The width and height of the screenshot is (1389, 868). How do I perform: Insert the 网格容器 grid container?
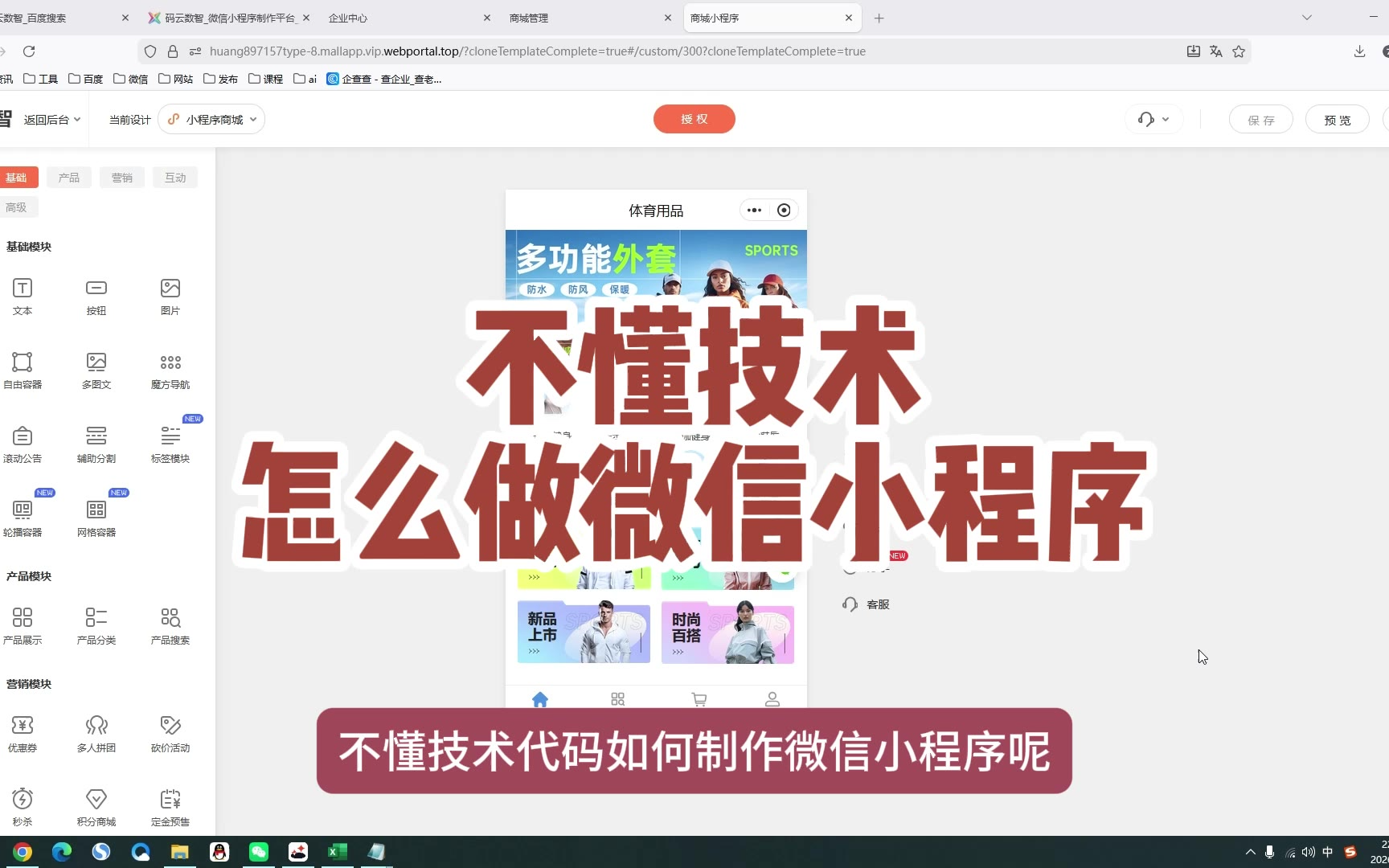click(x=96, y=518)
